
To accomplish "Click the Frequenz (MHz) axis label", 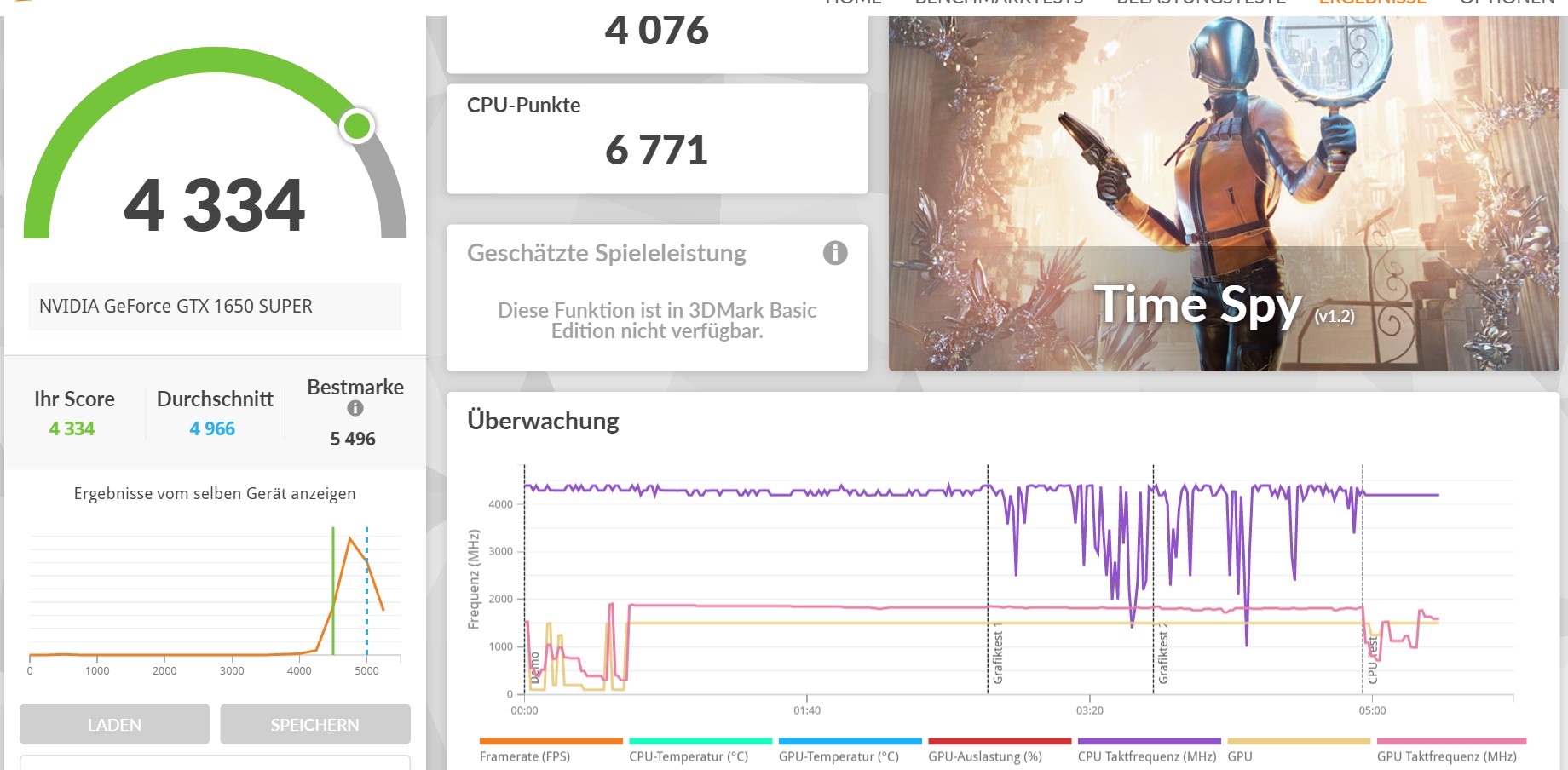I will (x=474, y=579).
